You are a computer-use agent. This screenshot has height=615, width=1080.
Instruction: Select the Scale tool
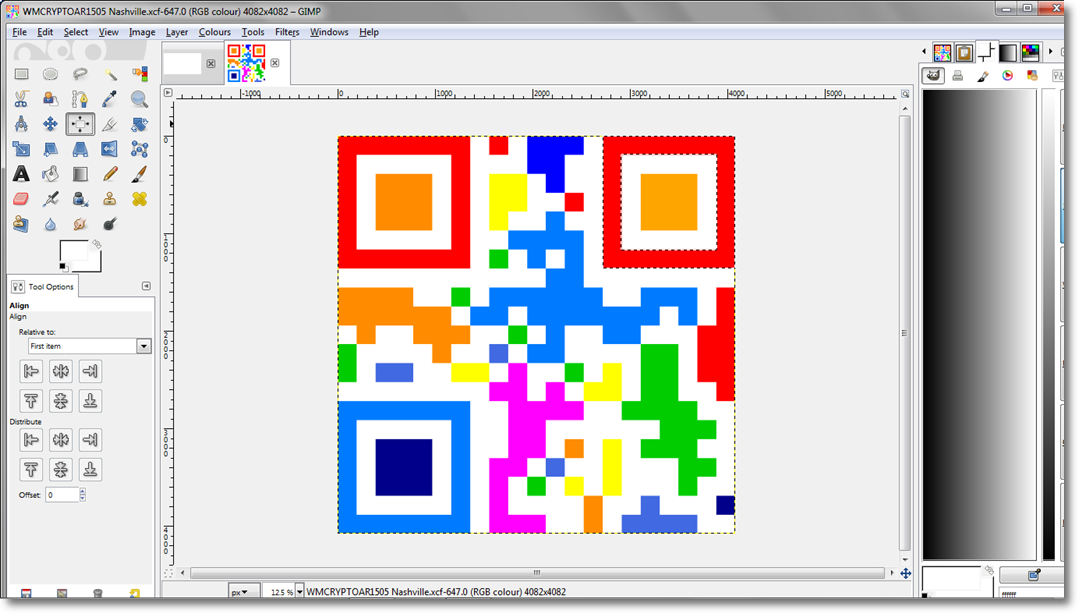pyautogui.click(x=21, y=149)
